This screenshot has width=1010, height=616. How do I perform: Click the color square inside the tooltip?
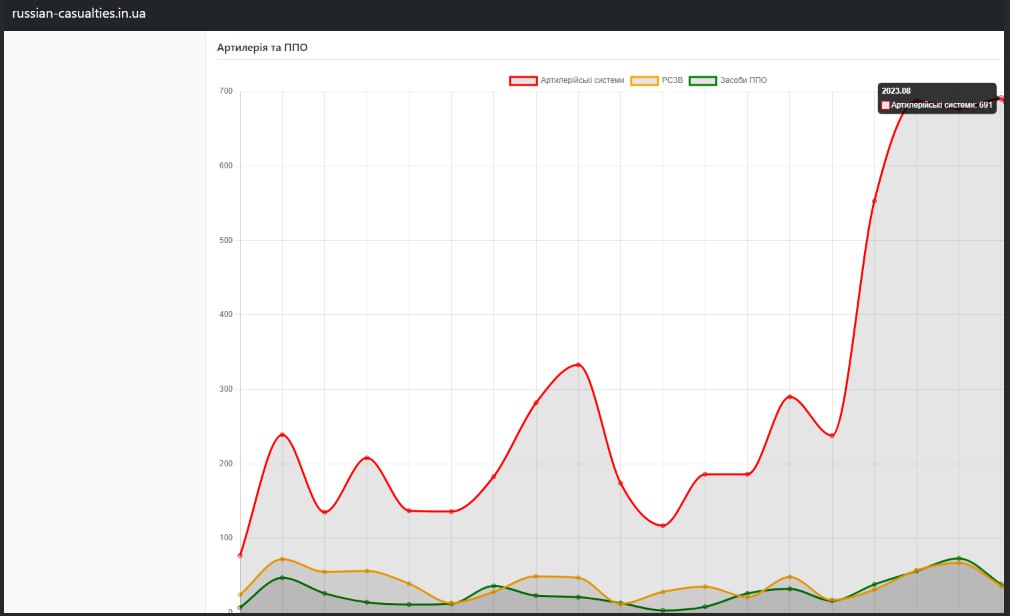[x=885, y=105]
